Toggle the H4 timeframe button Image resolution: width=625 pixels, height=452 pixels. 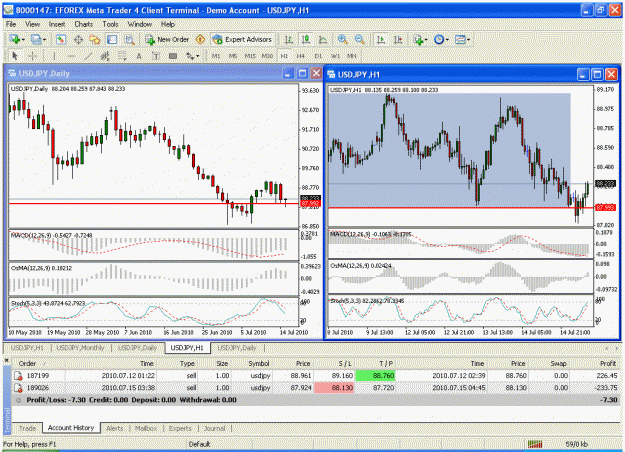click(301, 56)
